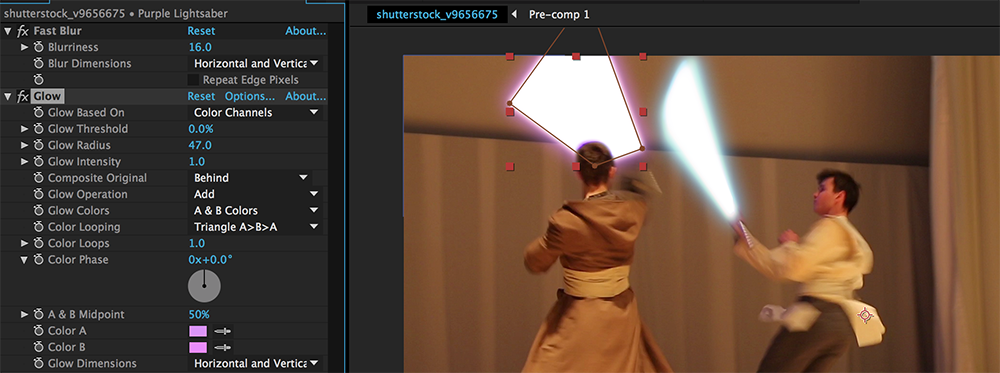Screen dimensions: 1000x373
Task: Click the Blurriness value 16.0
Action: tap(200, 47)
